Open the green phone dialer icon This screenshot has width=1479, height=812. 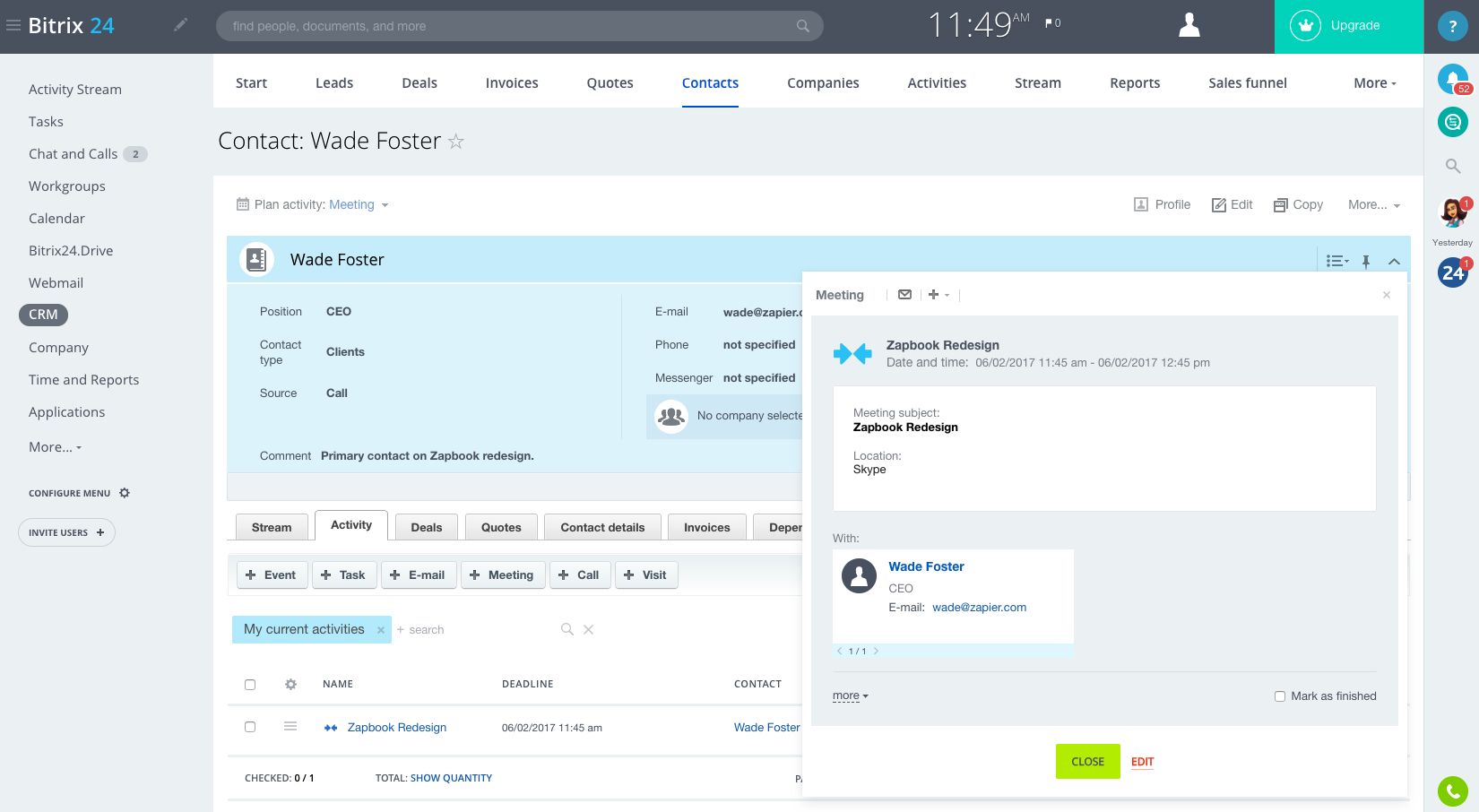coord(1452,791)
